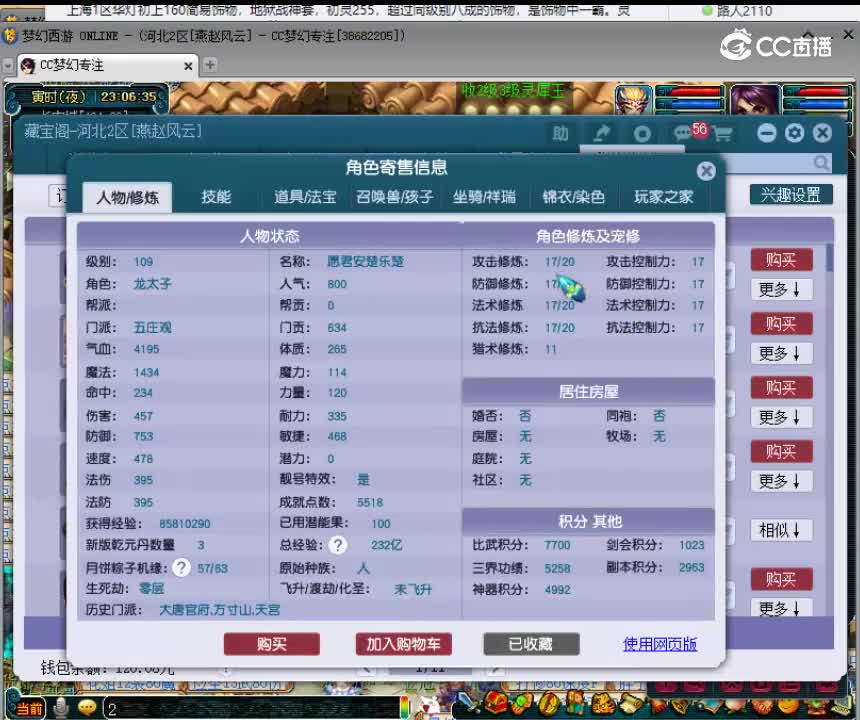The height and width of the screenshot is (720, 860).
Task: Close the CC梦幻专注 browser tab
Action: point(188,66)
